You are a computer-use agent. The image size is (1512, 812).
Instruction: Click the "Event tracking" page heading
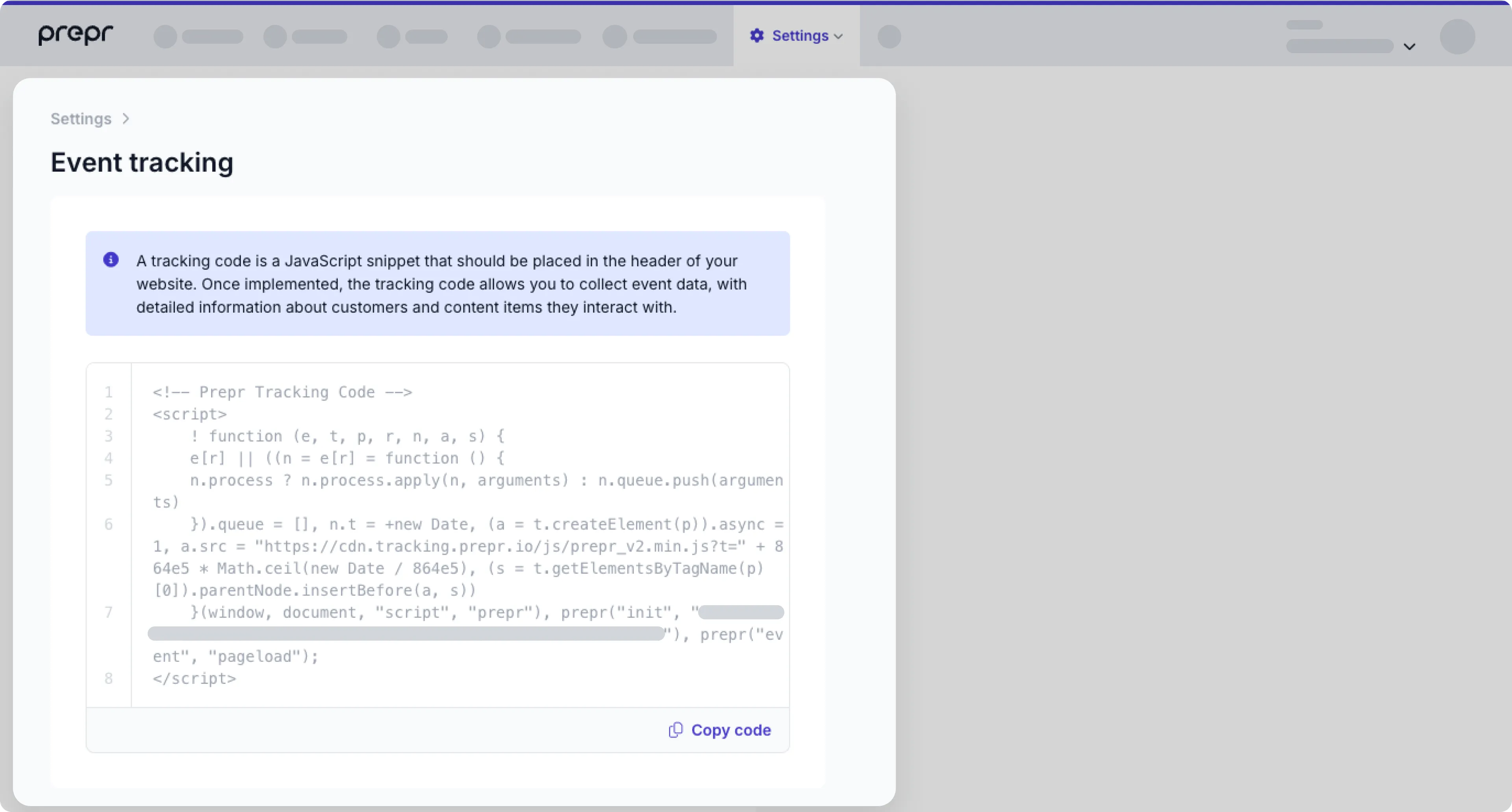click(142, 163)
